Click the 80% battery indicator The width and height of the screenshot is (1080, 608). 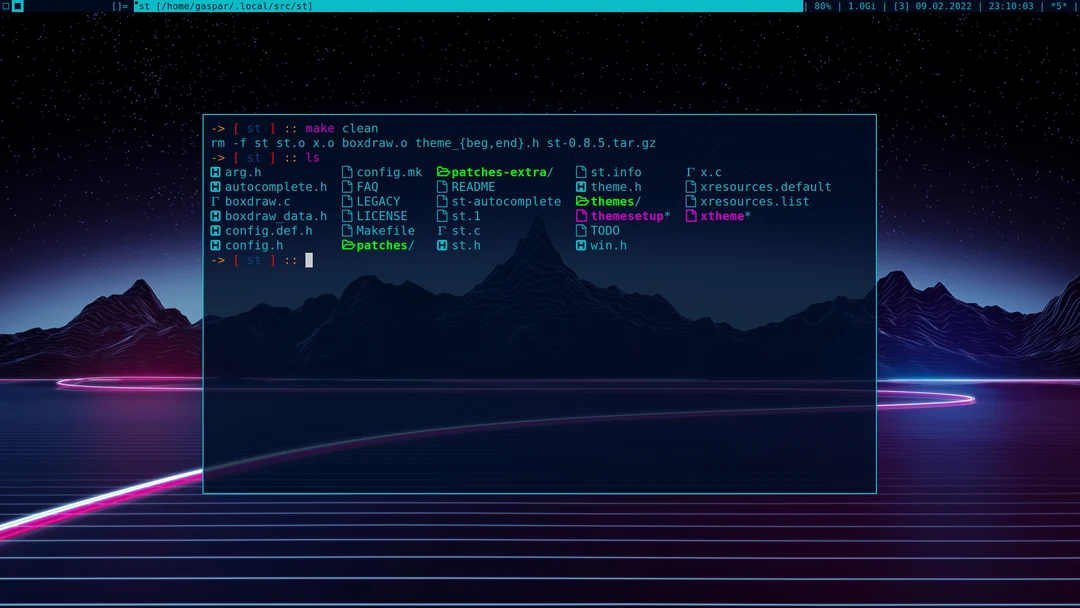(821, 6)
